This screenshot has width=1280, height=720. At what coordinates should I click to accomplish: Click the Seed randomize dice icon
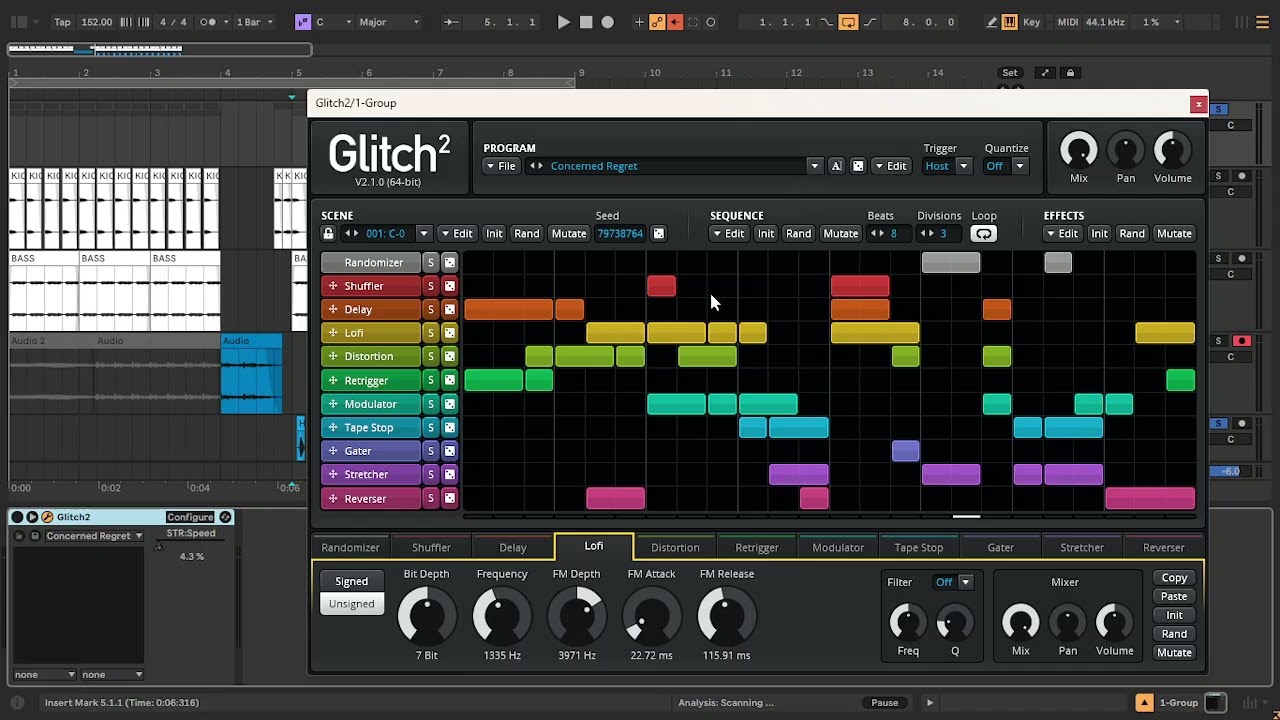658,234
